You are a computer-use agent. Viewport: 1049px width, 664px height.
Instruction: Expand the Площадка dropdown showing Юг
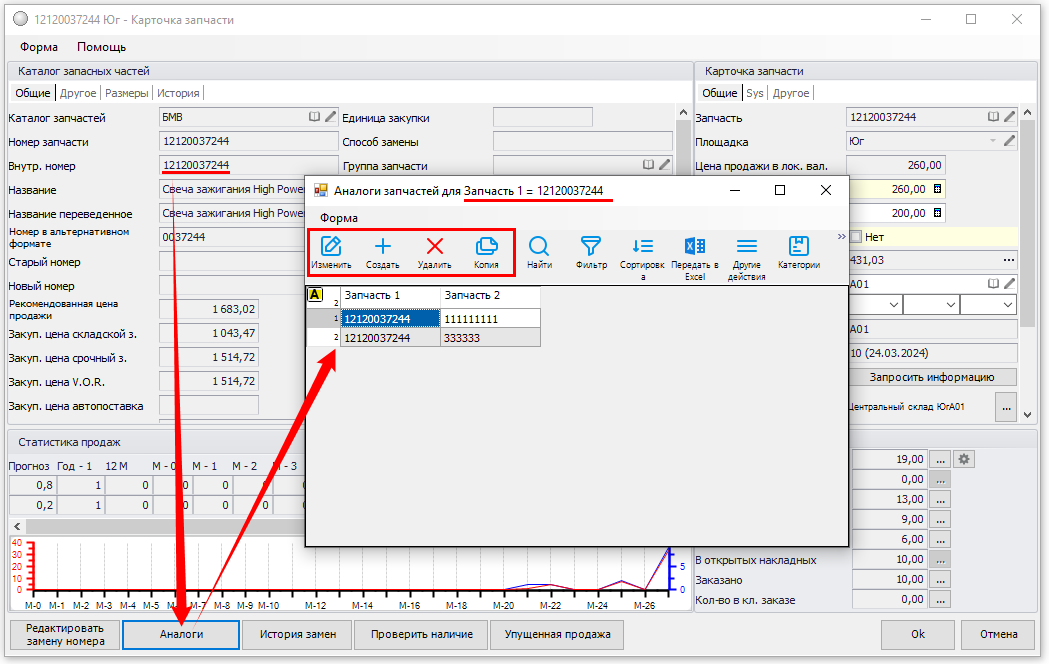992,141
